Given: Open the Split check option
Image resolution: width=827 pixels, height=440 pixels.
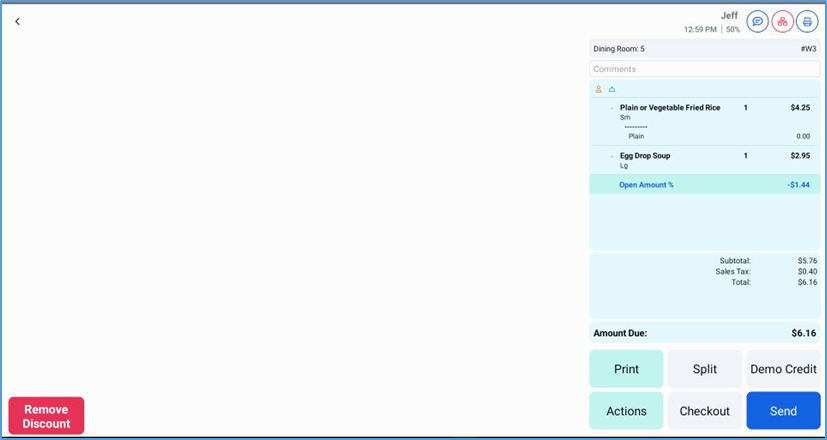Looking at the screenshot, I should pos(705,369).
